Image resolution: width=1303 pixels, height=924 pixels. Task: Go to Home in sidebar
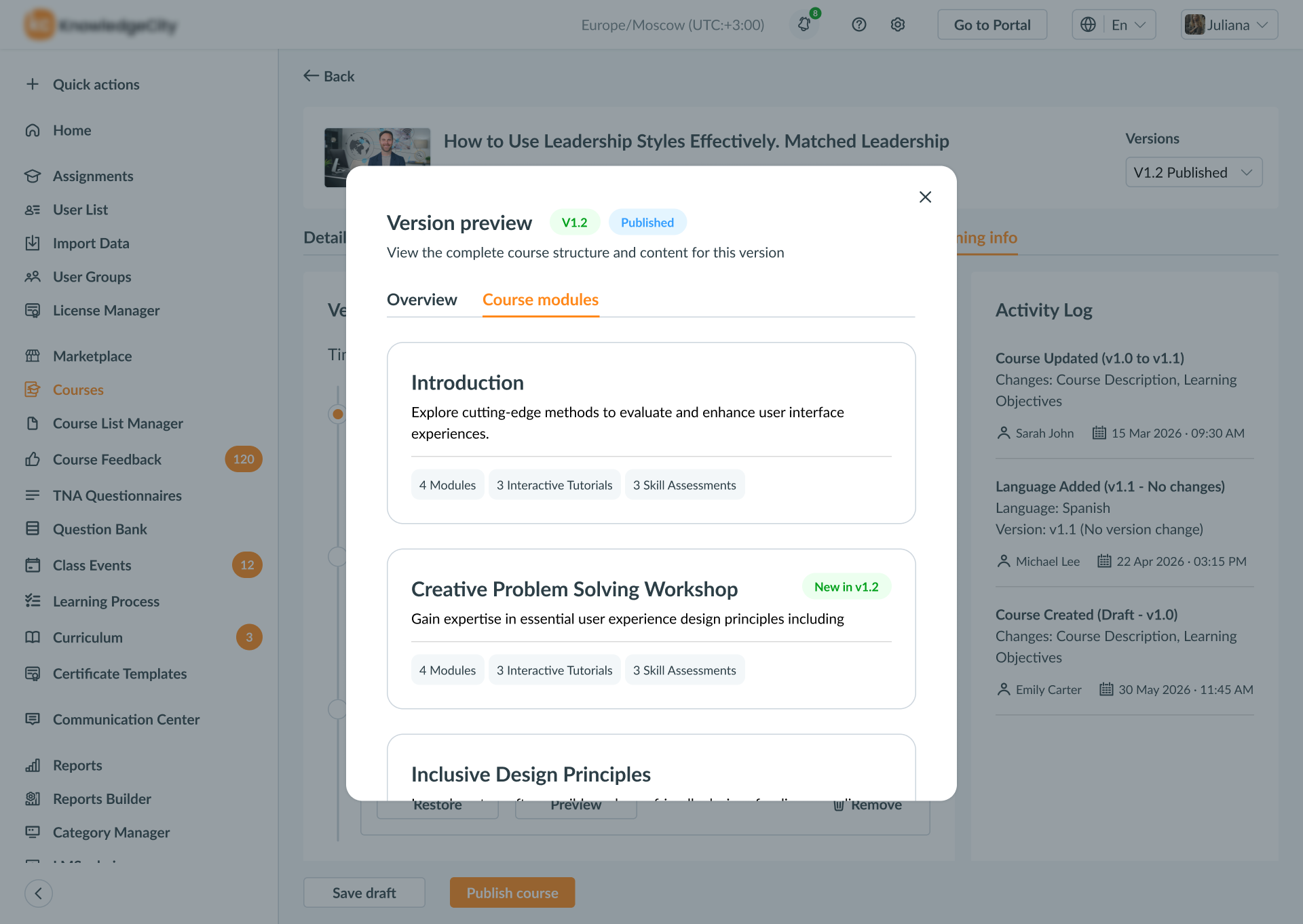(72, 130)
